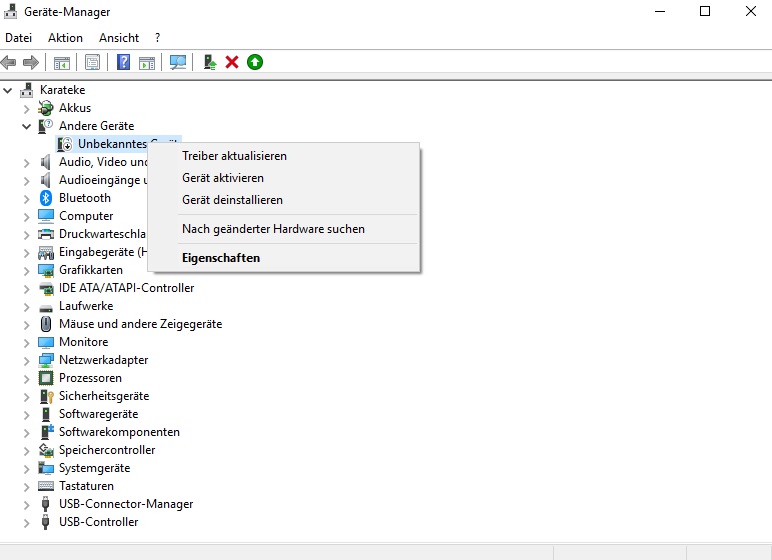Select the Audioeingänge category row

pos(103,180)
